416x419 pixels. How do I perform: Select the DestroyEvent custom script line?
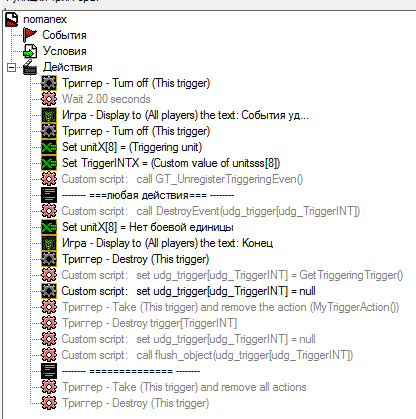tap(211, 211)
